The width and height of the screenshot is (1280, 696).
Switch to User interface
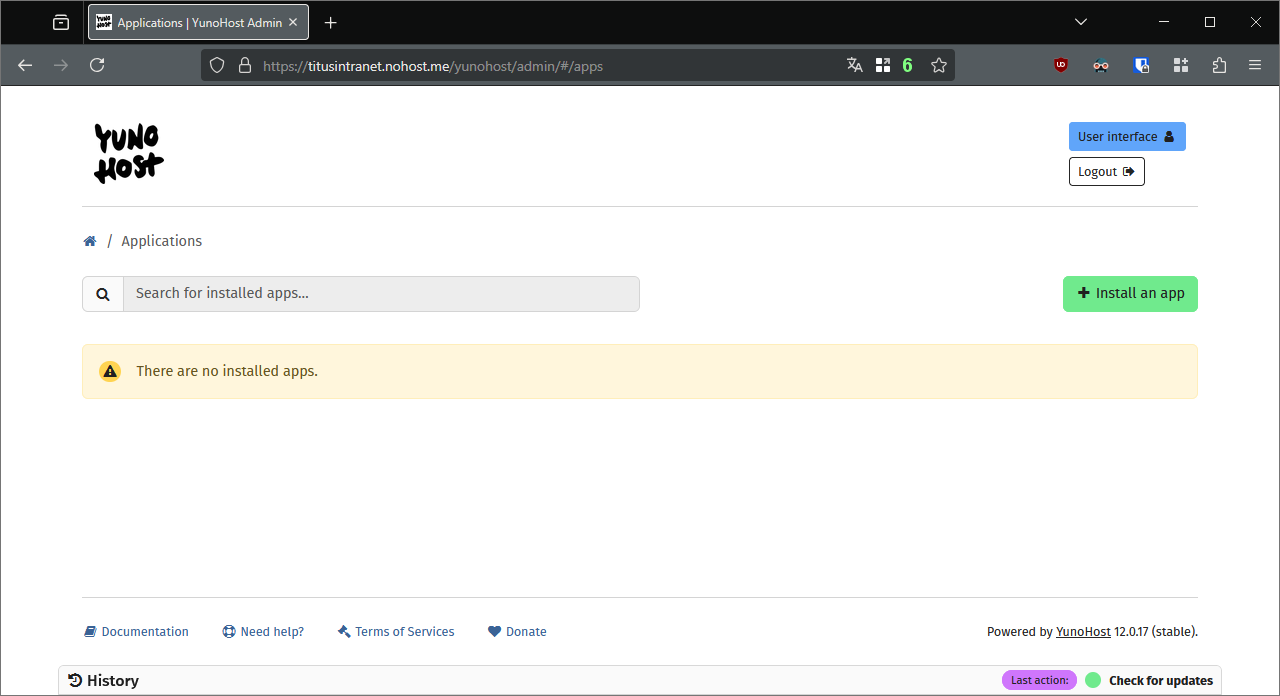pos(1126,137)
